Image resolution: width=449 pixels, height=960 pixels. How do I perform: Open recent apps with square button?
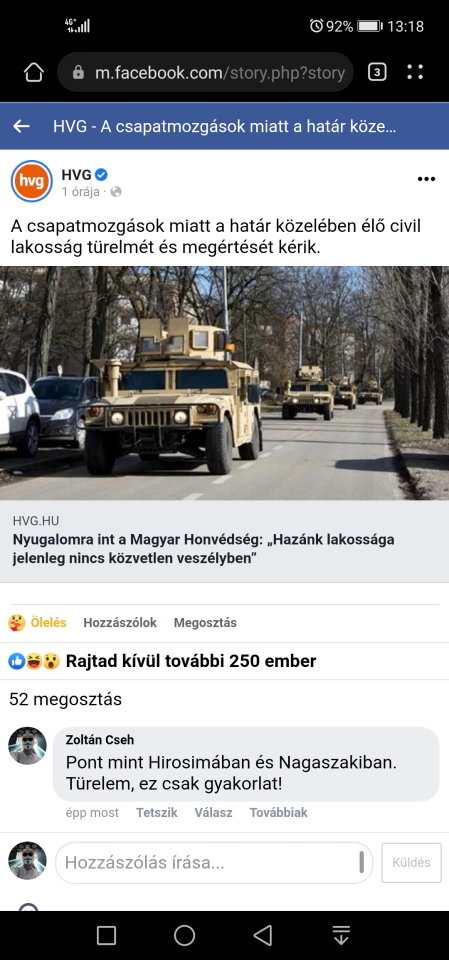pos(107,935)
